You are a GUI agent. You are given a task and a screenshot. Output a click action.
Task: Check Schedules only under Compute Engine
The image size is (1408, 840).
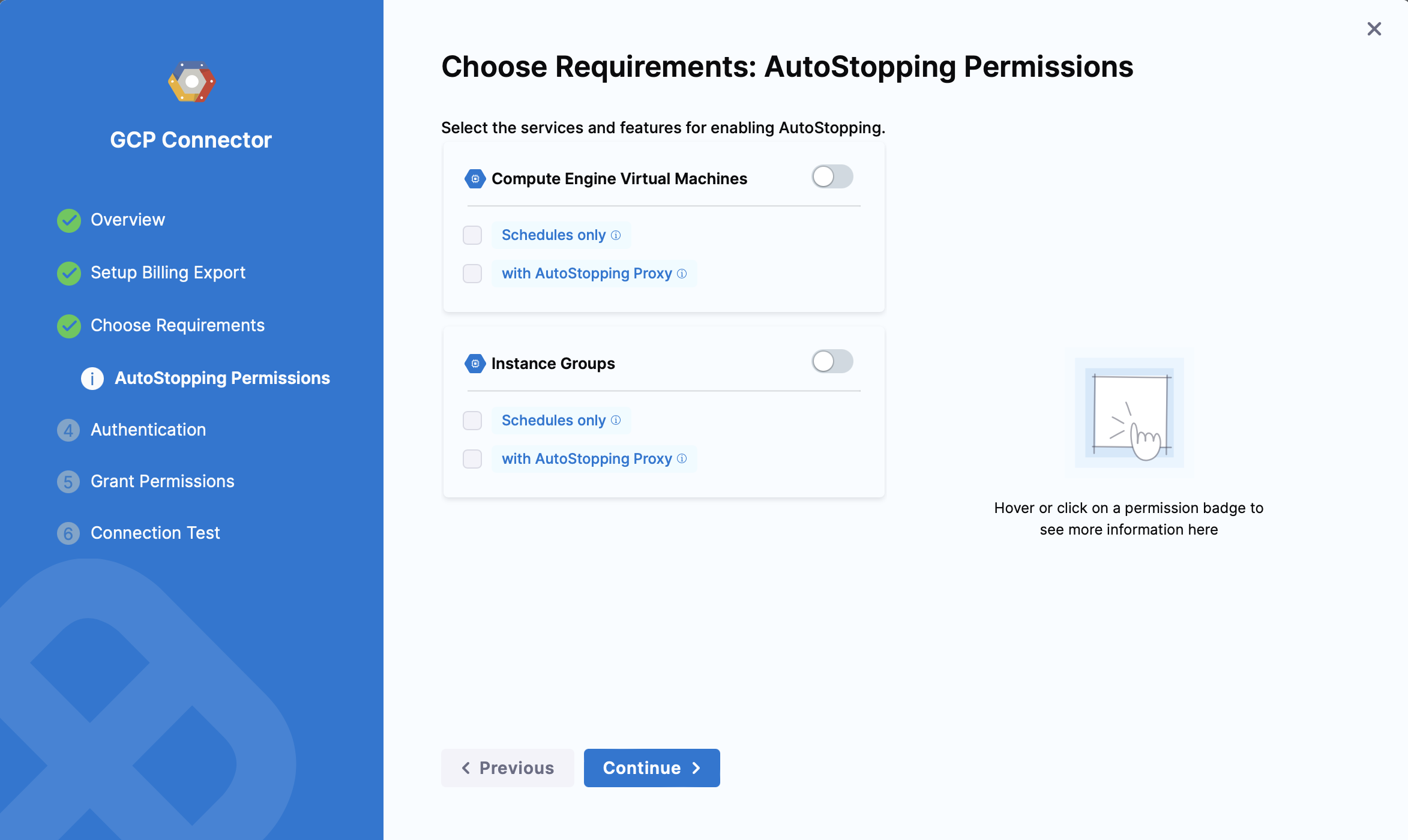[472, 235]
